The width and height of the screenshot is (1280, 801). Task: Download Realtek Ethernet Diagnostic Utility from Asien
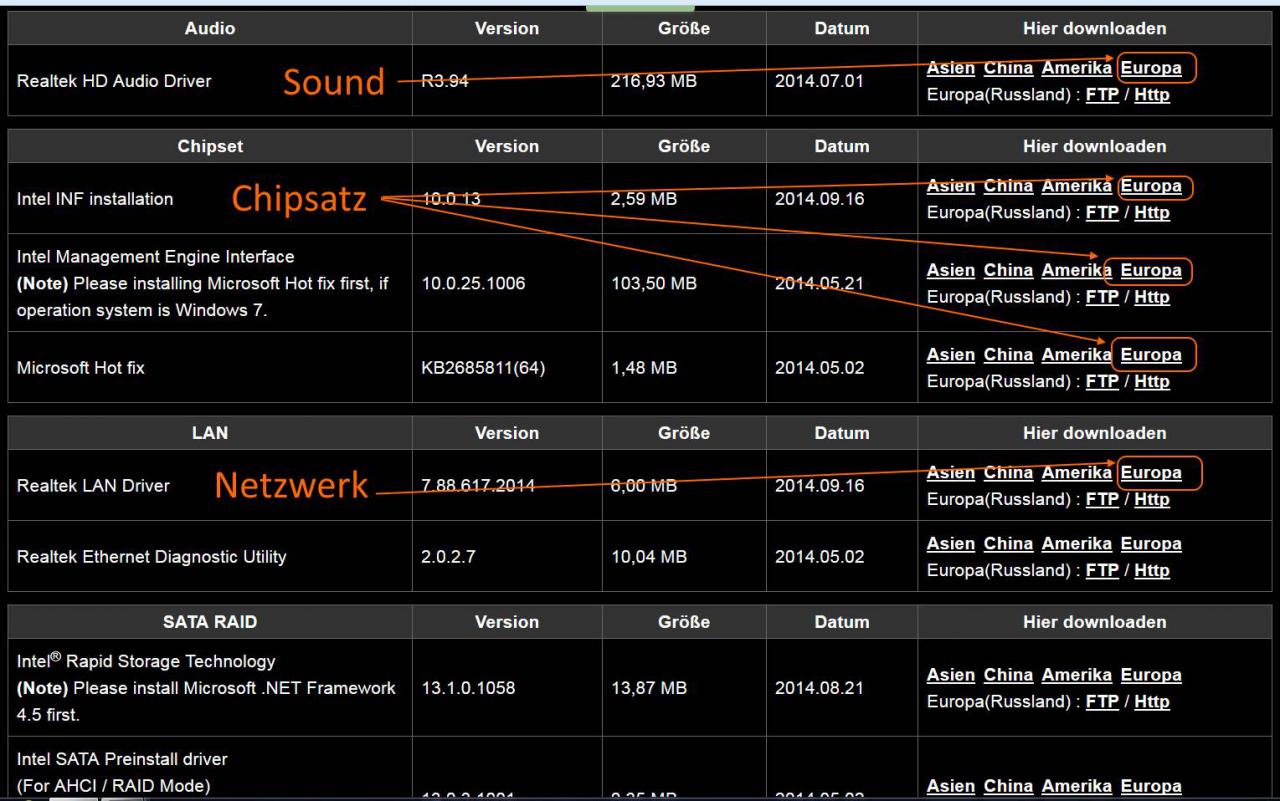coord(951,544)
